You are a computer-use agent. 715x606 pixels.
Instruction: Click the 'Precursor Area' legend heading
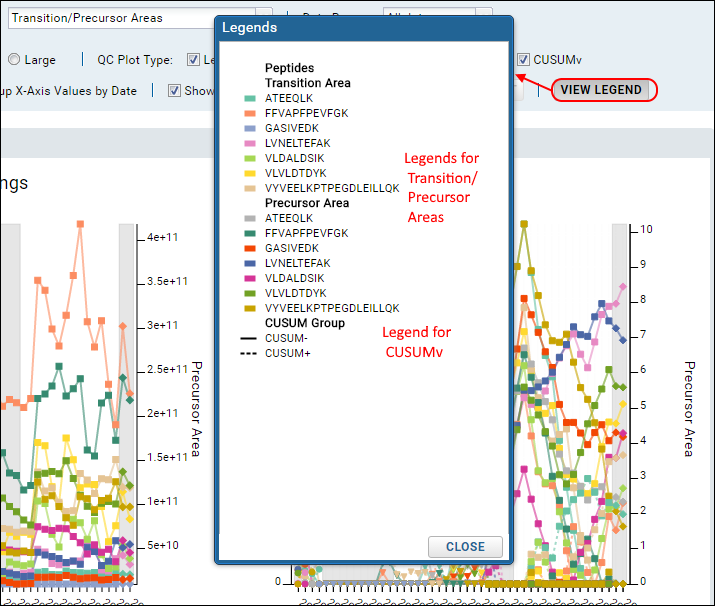click(x=307, y=203)
